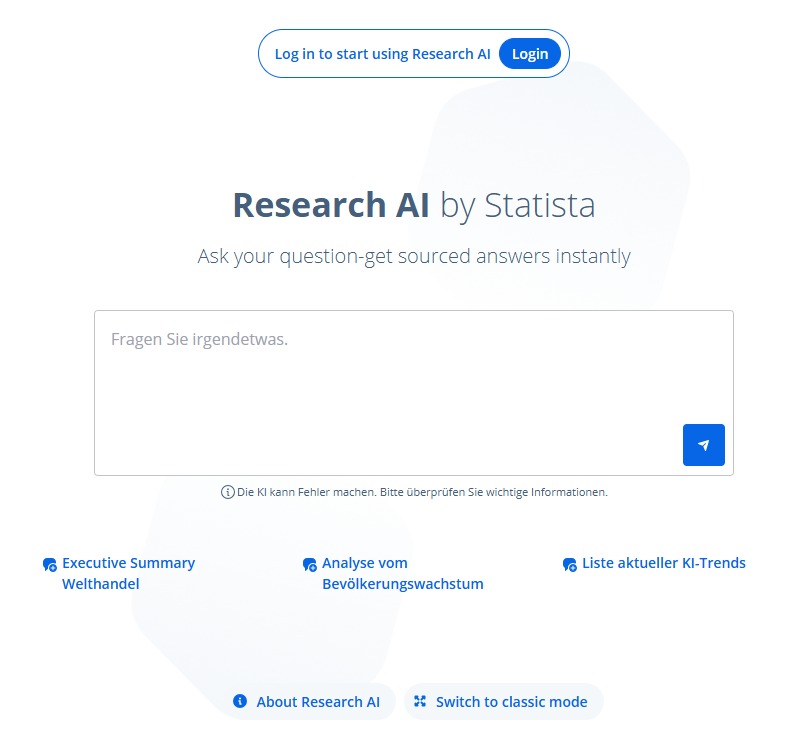Click the empty lower area of the question box
804x741 pixels.
[x=380, y=440]
